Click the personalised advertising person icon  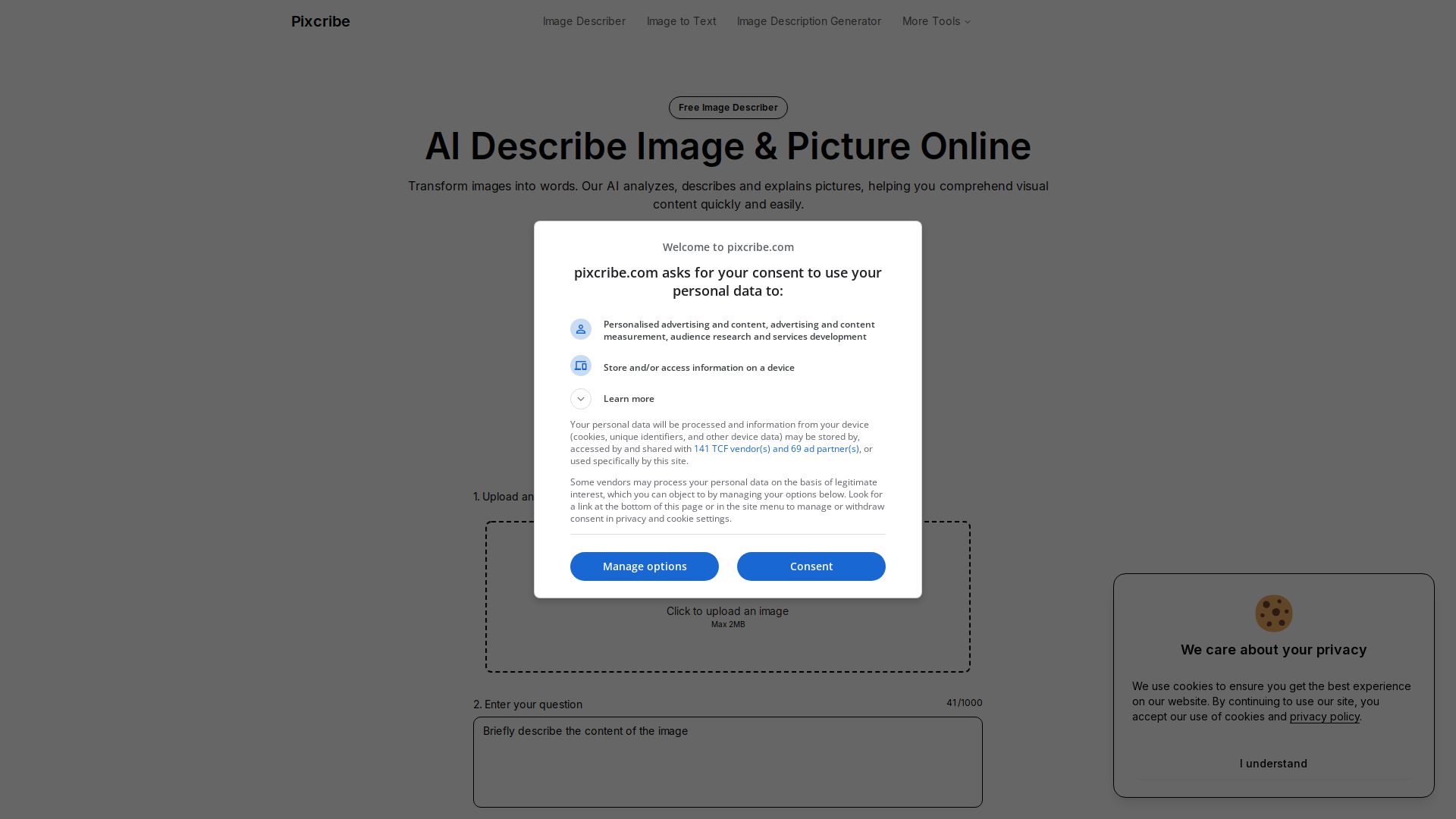click(581, 329)
